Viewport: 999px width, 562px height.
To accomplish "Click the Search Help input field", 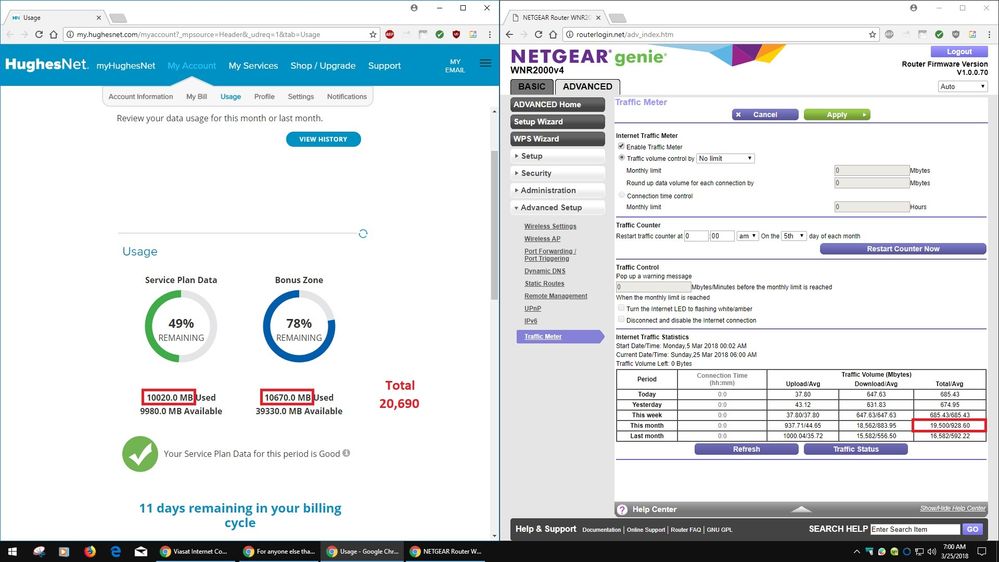I will click(x=914, y=529).
